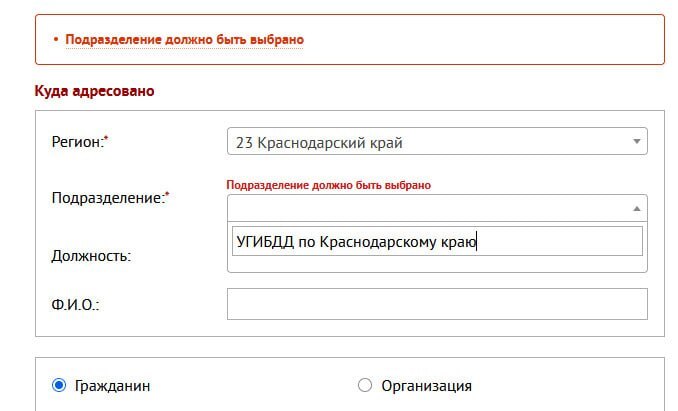
Task: Click the 'Должность:' field label
Action: [x=91, y=255]
